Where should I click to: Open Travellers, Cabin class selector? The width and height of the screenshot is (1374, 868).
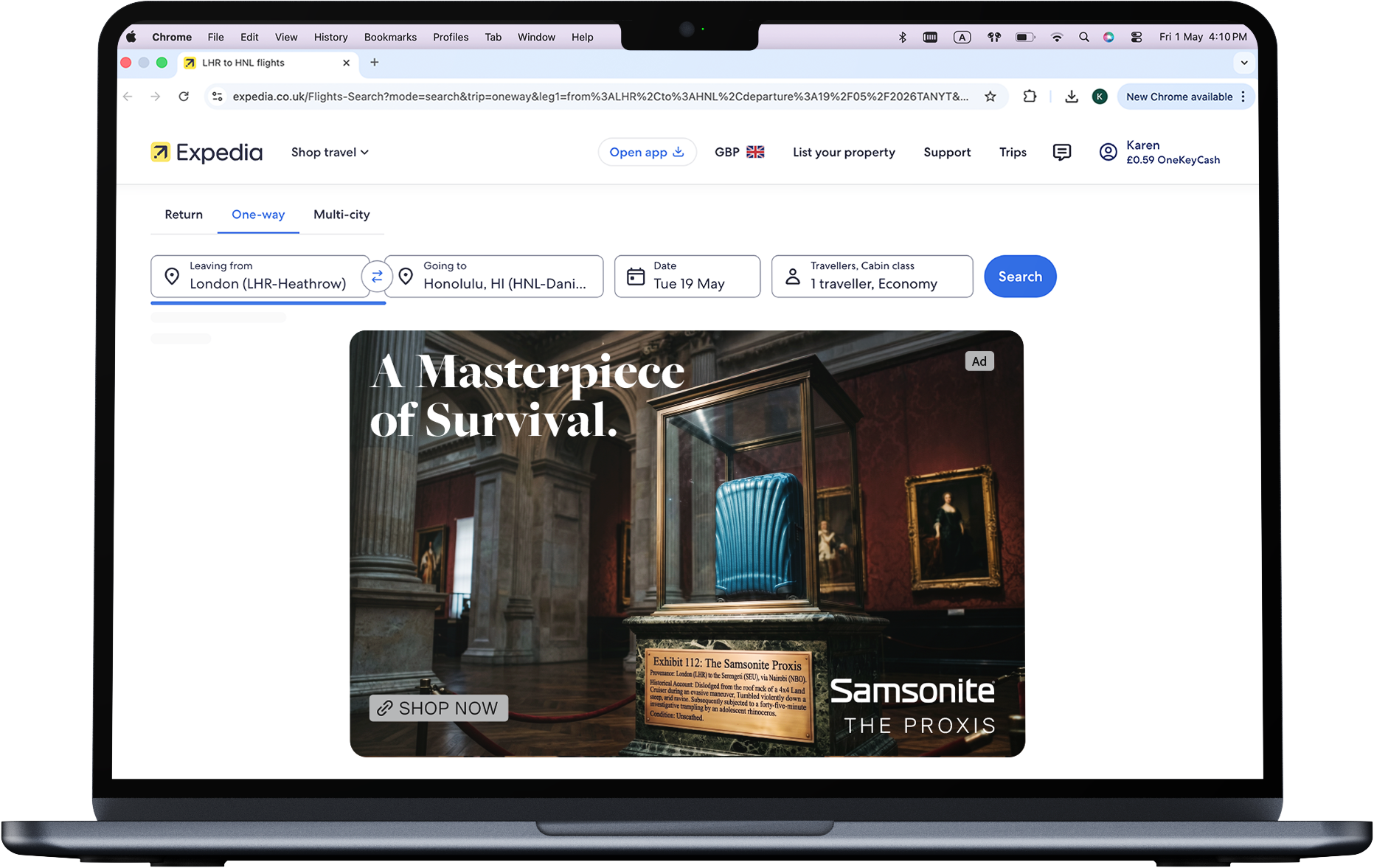pos(872,277)
